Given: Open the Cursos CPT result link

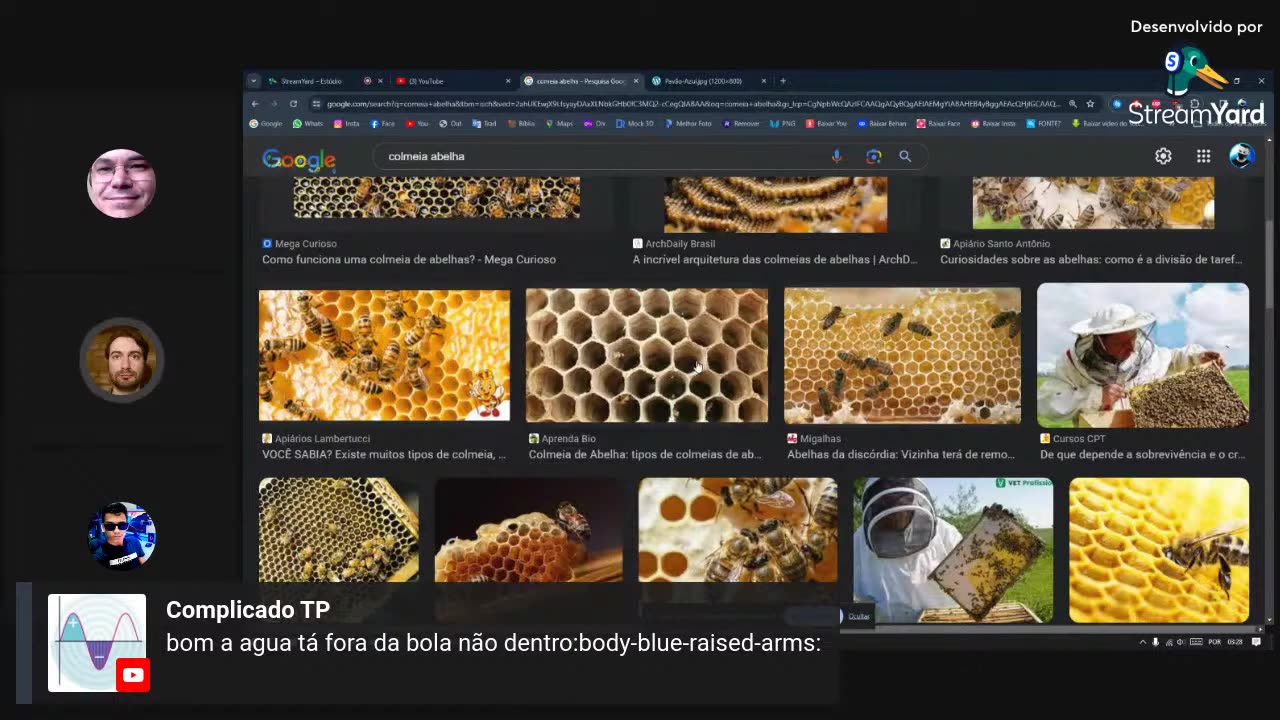Looking at the screenshot, I should coord(1142,454).
